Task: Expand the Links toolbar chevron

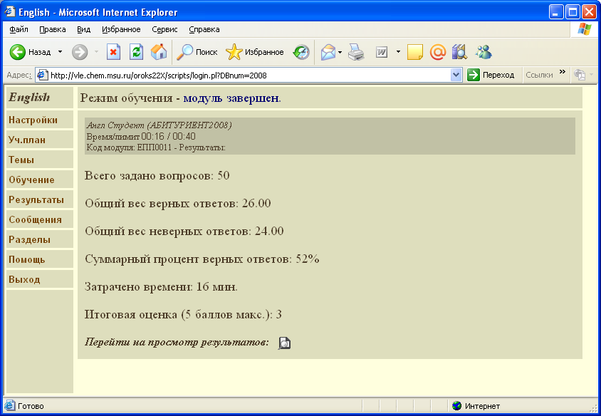Action: (x=562, y=72)
